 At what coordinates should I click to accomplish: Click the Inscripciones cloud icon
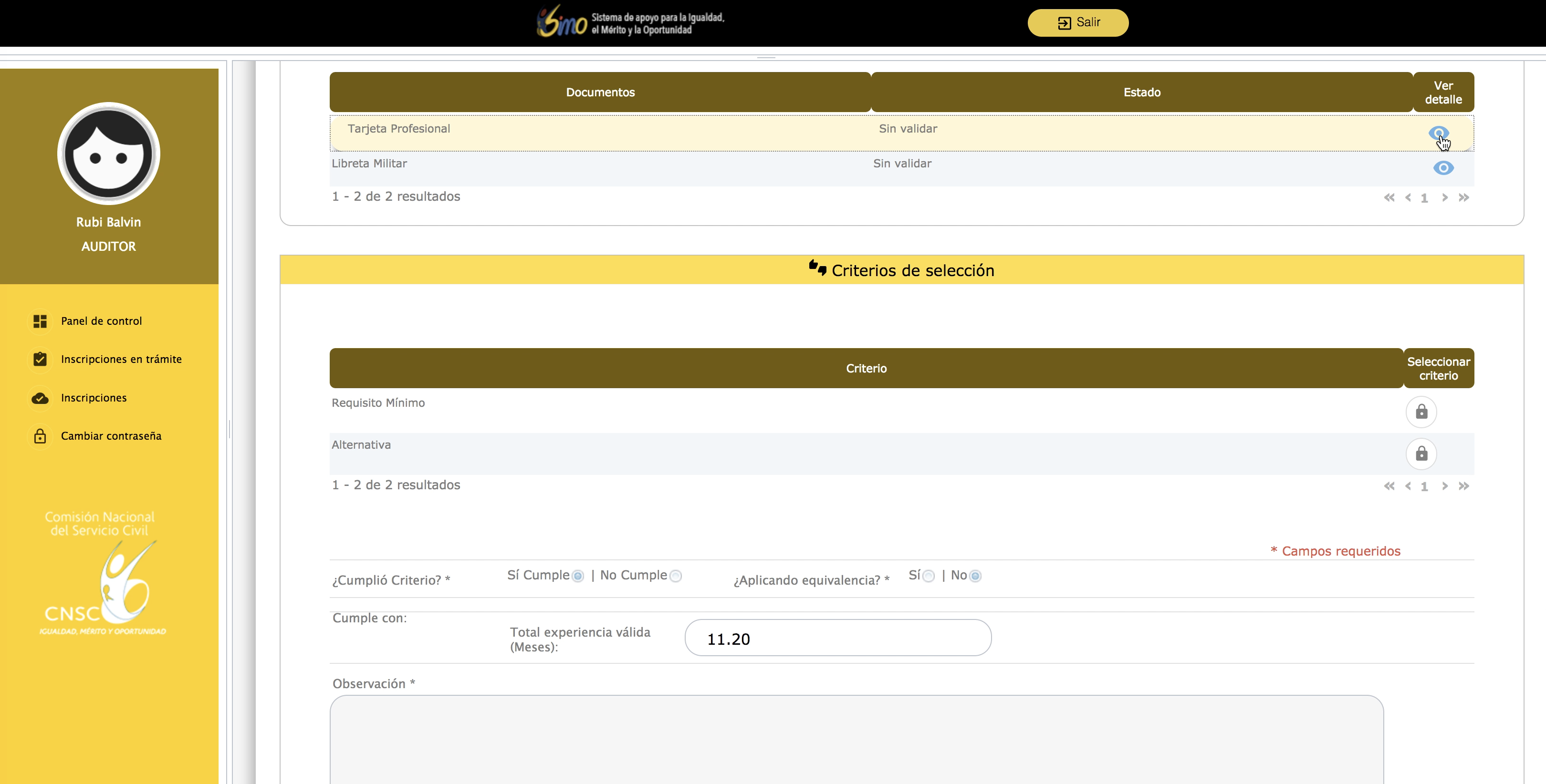pos(40,398)
